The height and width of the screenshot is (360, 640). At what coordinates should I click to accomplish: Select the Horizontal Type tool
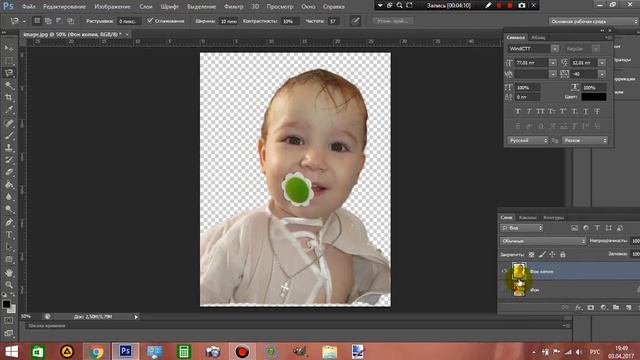point(9,235)
